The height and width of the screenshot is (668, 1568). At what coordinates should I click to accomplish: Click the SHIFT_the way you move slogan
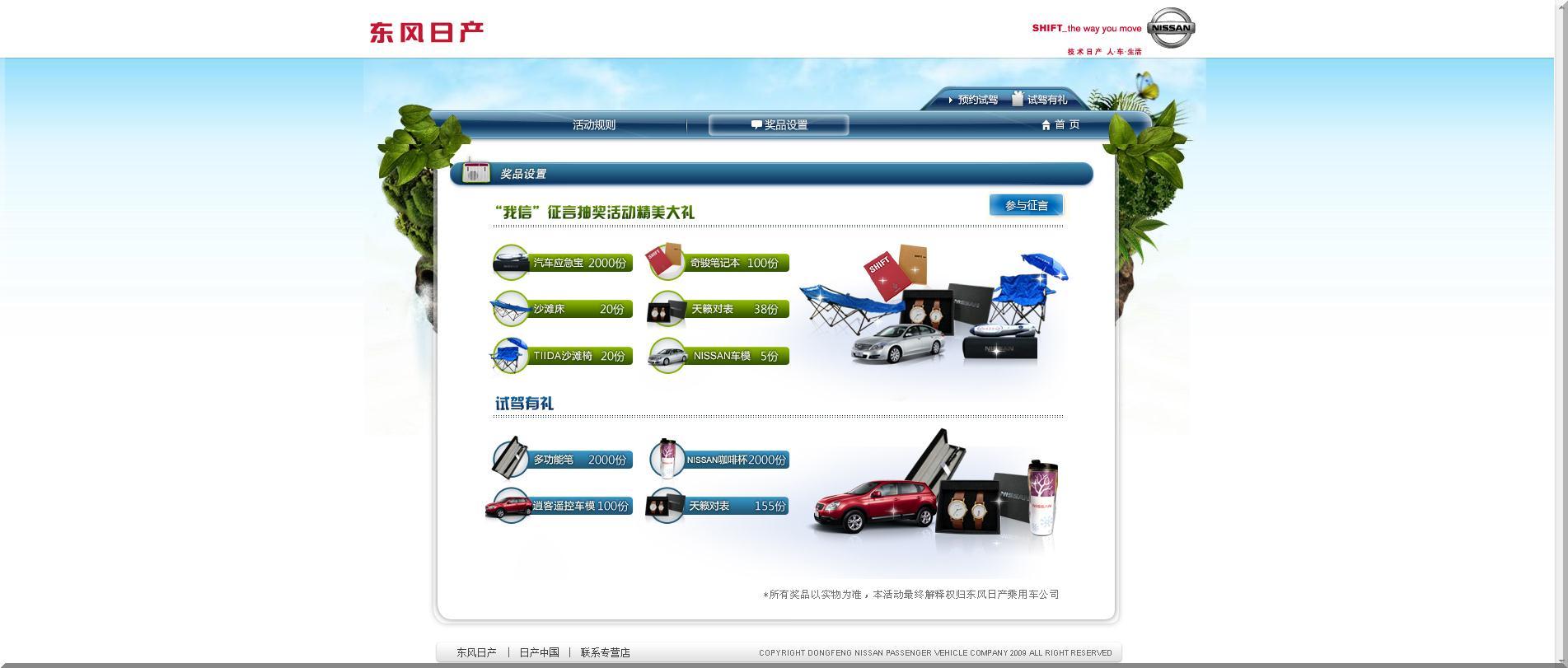click(x=1086, y=28)
